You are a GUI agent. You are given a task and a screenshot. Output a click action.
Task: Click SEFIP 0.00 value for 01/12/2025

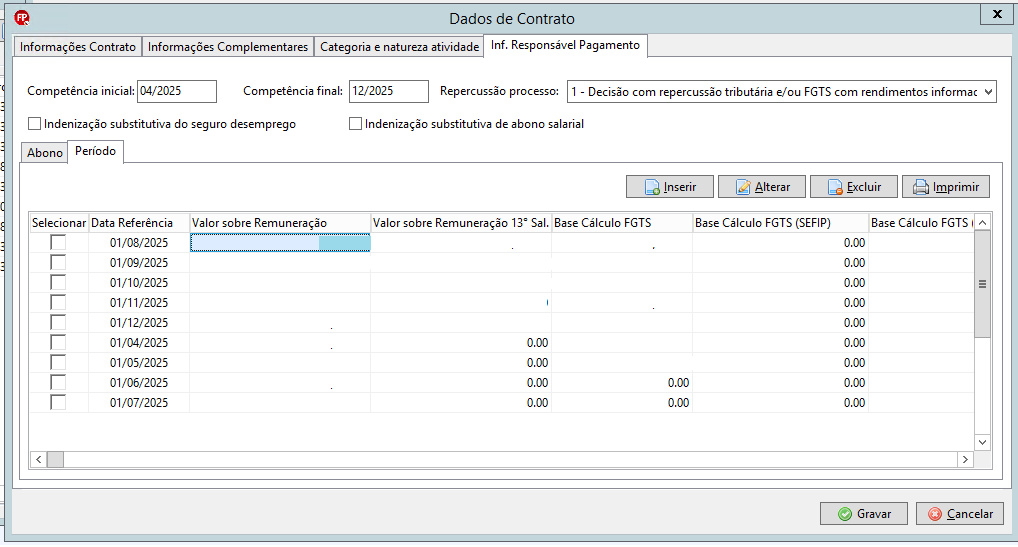pyautogui.click(x=854, y=322)
